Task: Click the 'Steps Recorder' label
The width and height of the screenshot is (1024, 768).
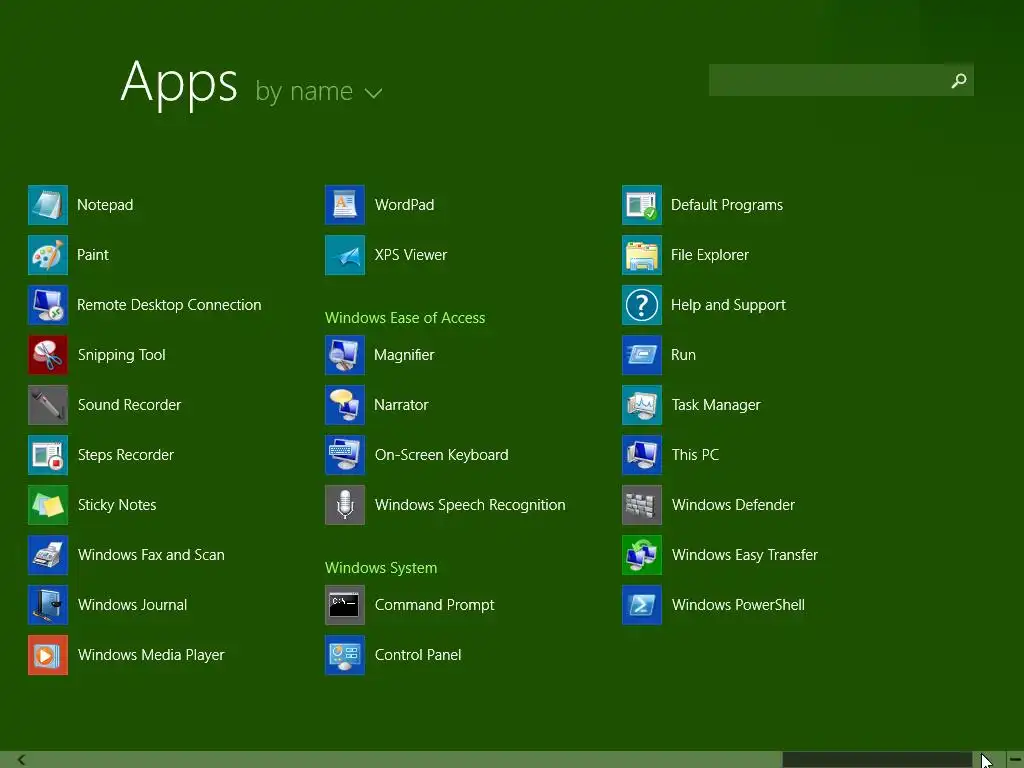Action: pos(125,455)
